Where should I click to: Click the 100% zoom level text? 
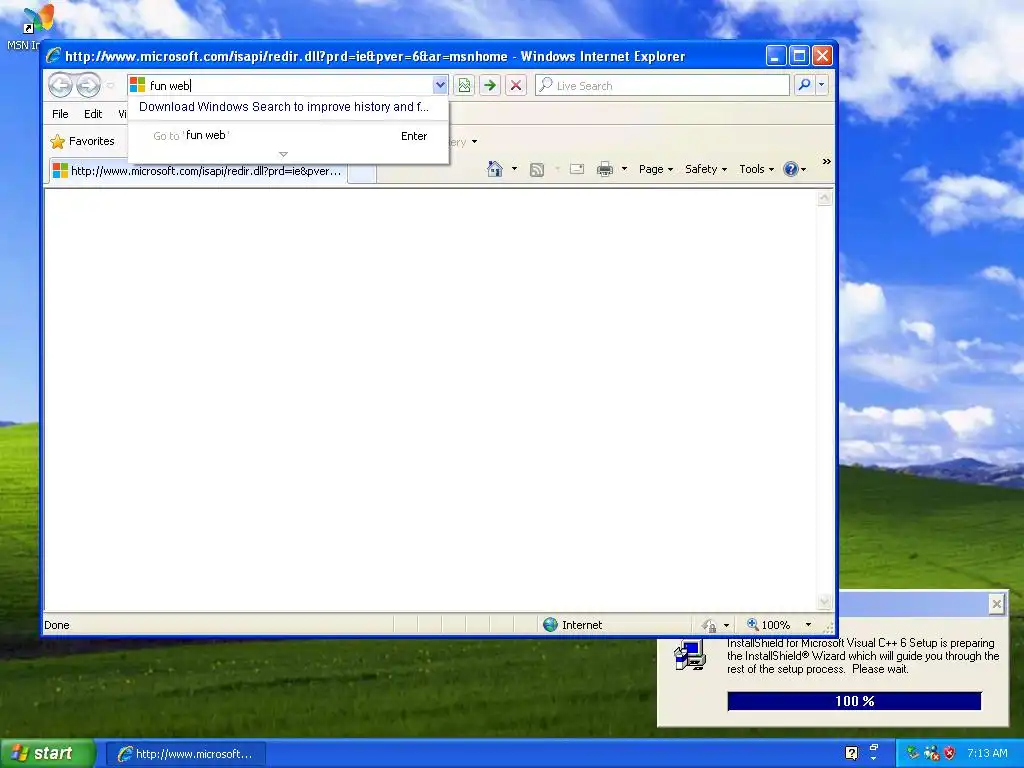pos(776,625)
